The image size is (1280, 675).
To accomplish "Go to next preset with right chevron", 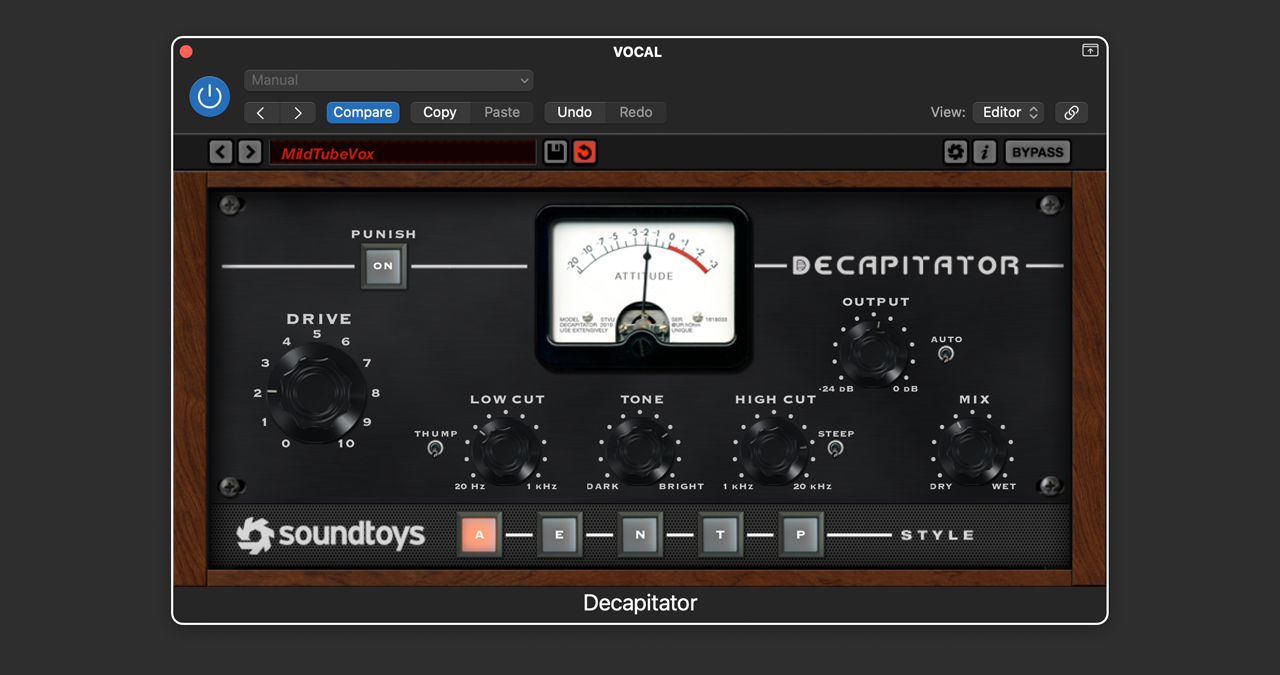I will tap(298, 113).
